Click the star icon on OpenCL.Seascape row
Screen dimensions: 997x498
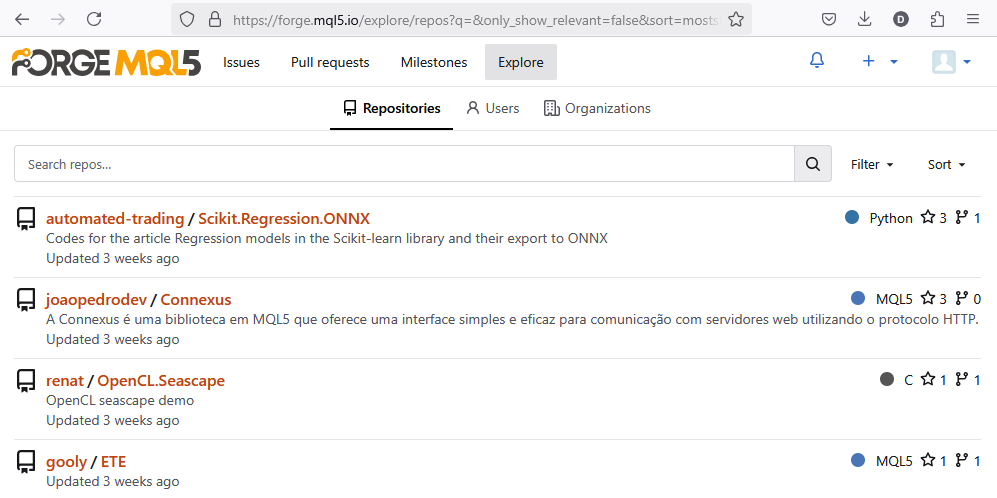[928, 379]
